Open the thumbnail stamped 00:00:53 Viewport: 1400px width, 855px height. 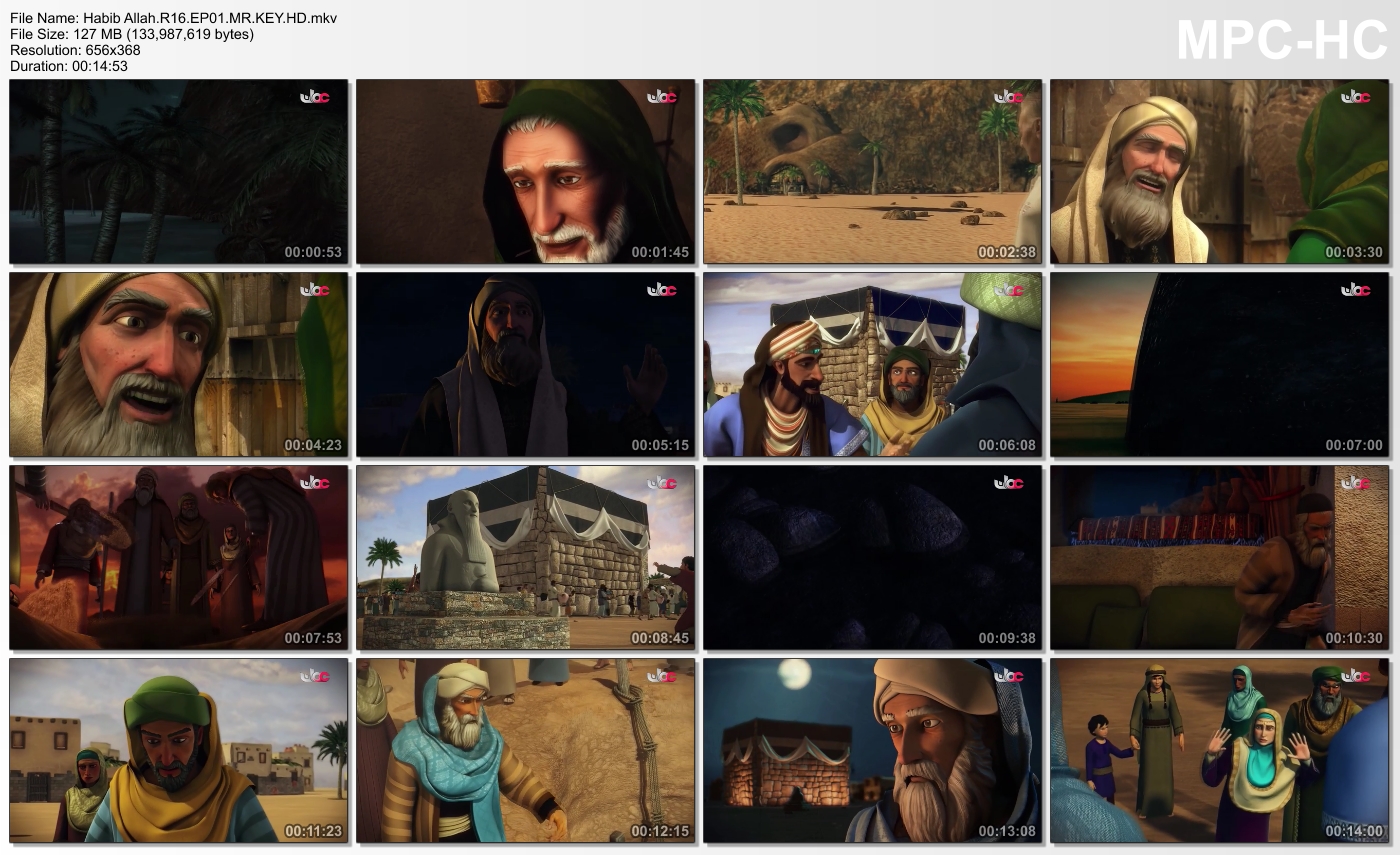(x=179, y=172)
